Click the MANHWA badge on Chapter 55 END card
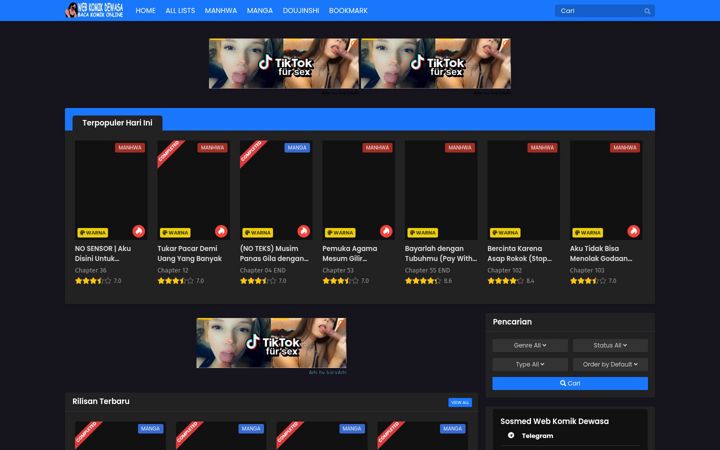Image resolution: width=720 pixels, height=450 pixels. point(460,148)
